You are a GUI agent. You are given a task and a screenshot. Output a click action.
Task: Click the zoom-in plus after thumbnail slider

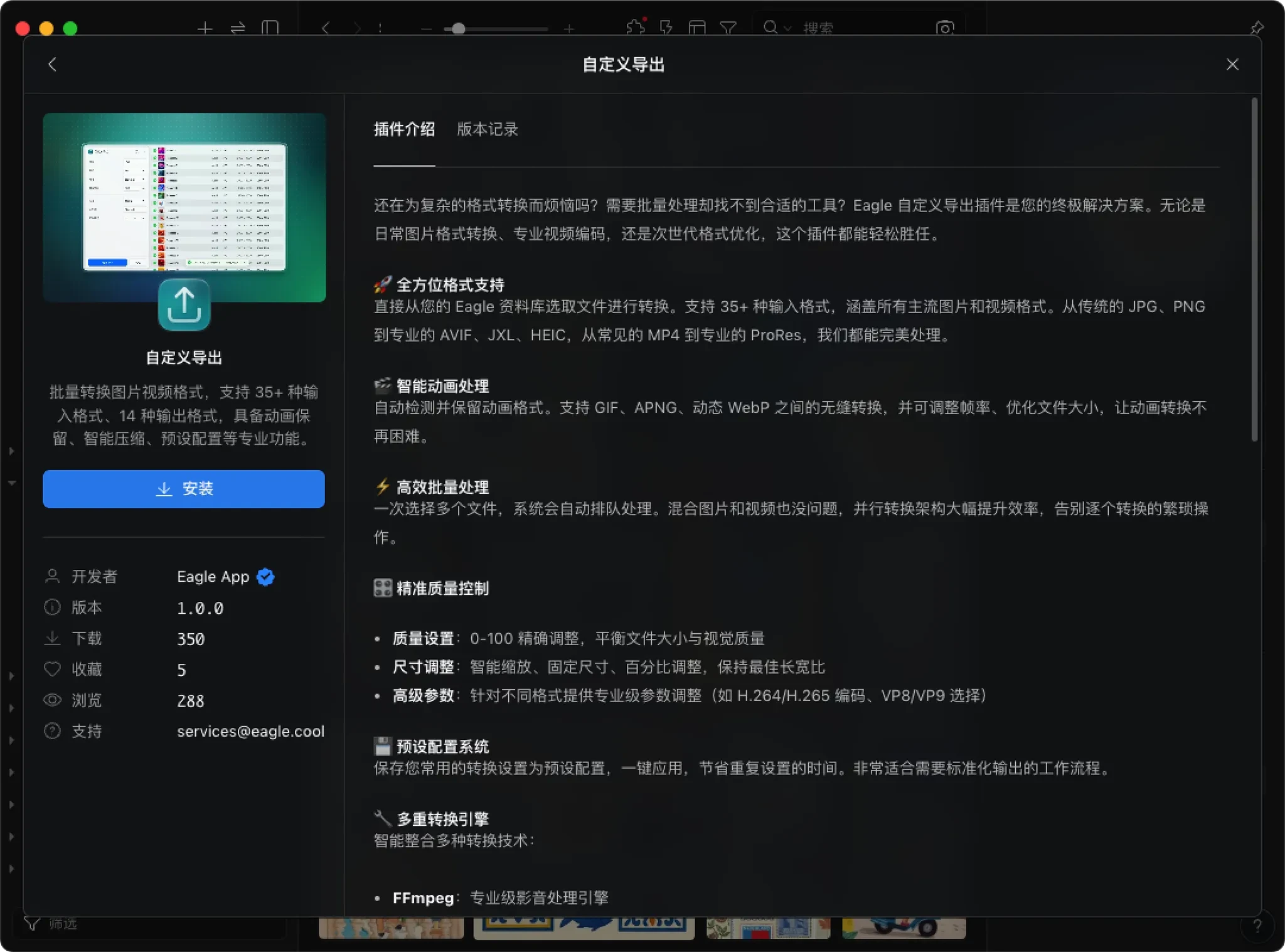[x=568, y=29]
